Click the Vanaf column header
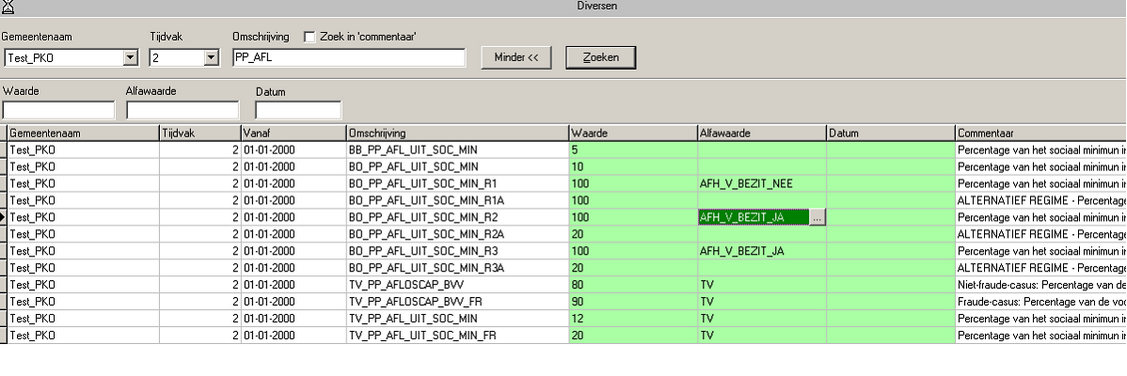 coord(294,134)
